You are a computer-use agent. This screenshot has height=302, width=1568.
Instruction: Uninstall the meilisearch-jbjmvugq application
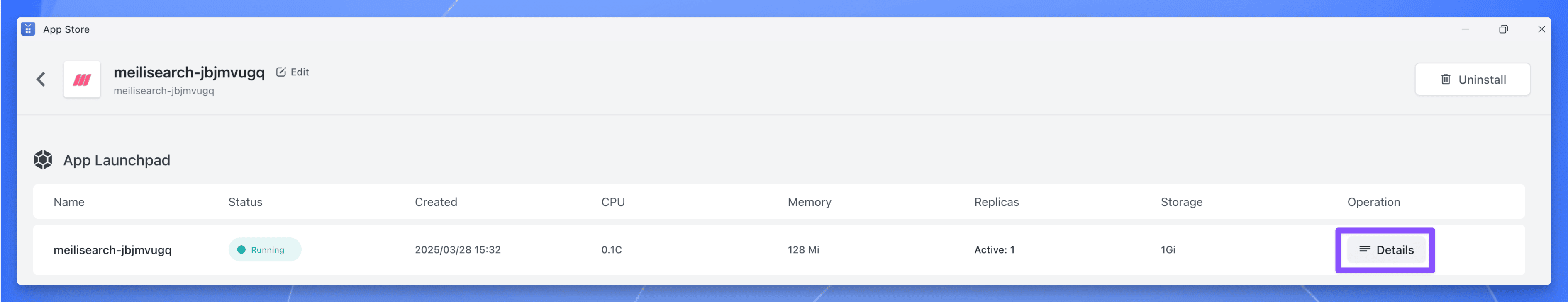pyautogui.click(x=1473, y=79)
